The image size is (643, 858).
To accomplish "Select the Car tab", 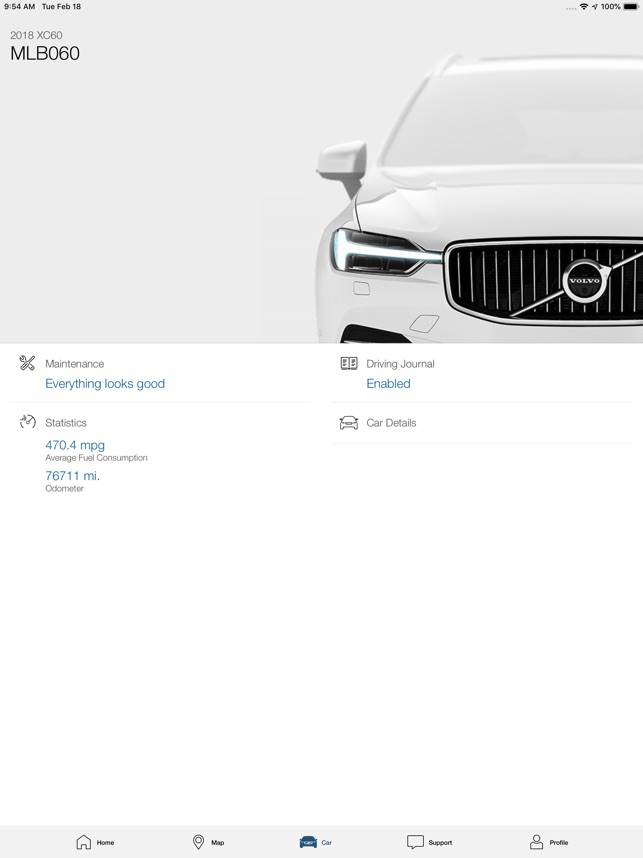I will (x=316, y=842).
